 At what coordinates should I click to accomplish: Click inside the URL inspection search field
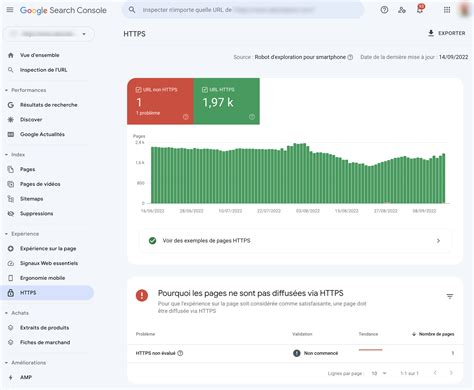click(x=243, y=10)
